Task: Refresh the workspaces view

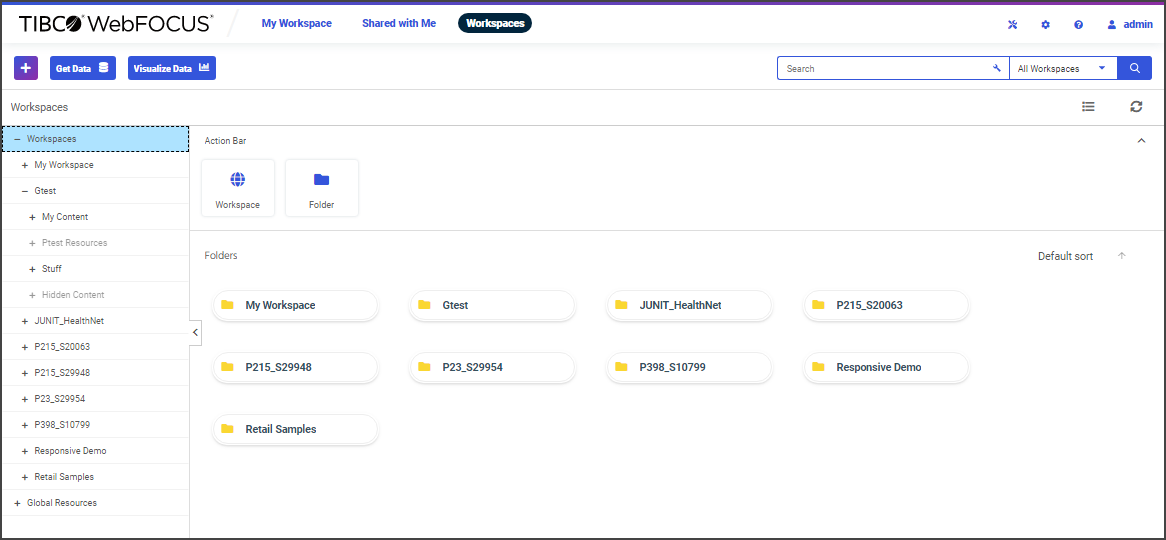Action: (x=1136, y=106)
